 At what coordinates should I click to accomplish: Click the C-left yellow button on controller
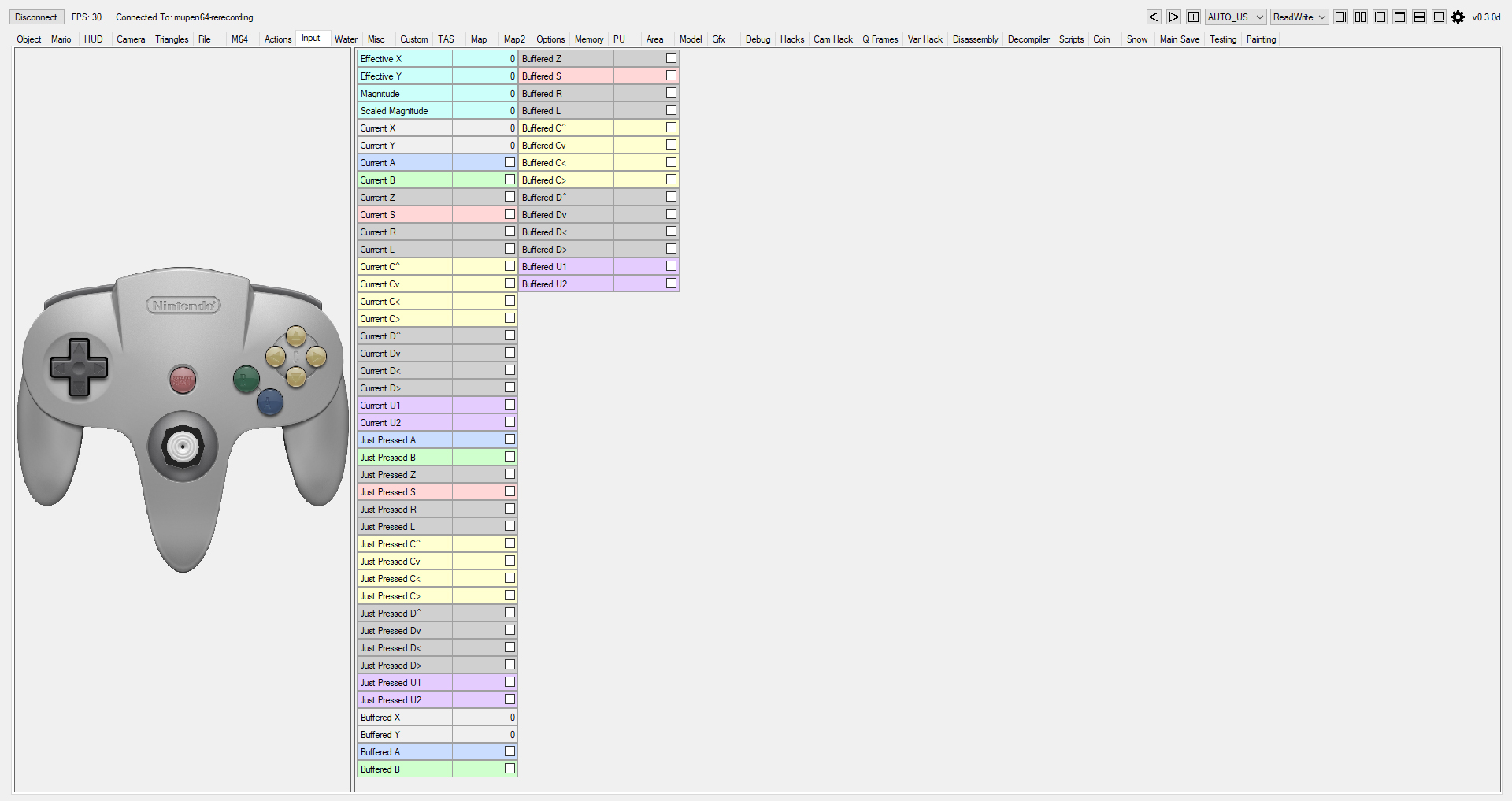tap(276, 357)
